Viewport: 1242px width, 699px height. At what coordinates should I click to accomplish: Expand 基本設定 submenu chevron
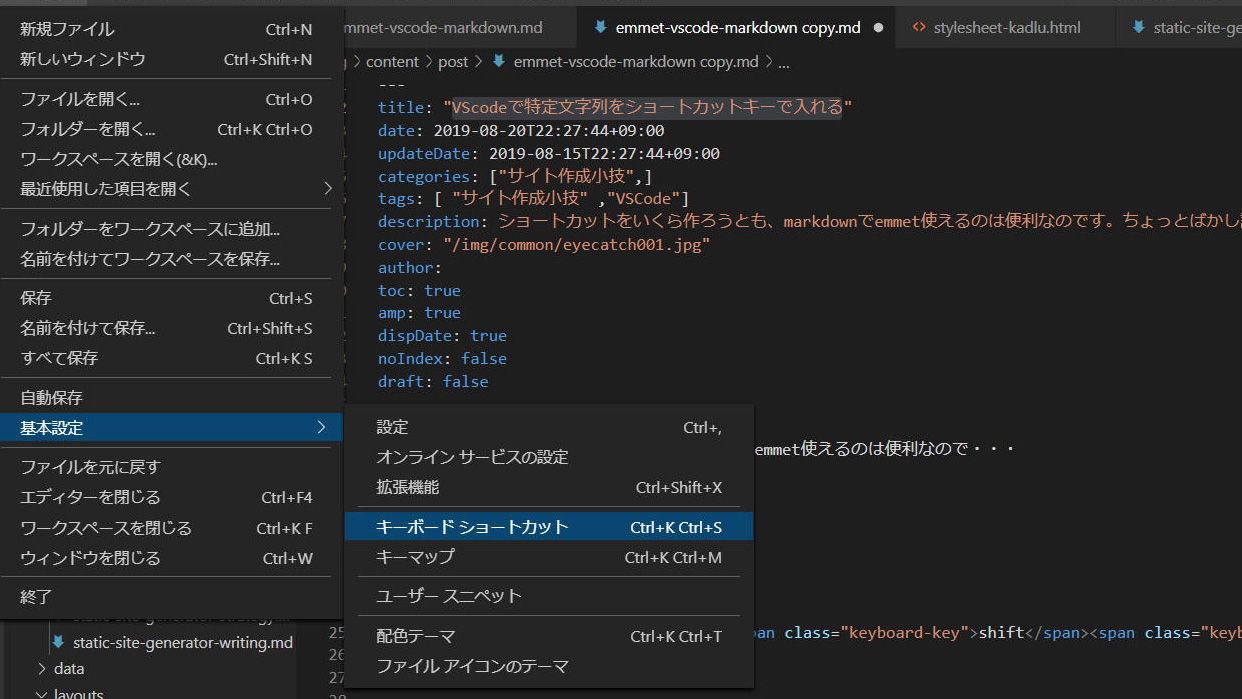(321, 427)
